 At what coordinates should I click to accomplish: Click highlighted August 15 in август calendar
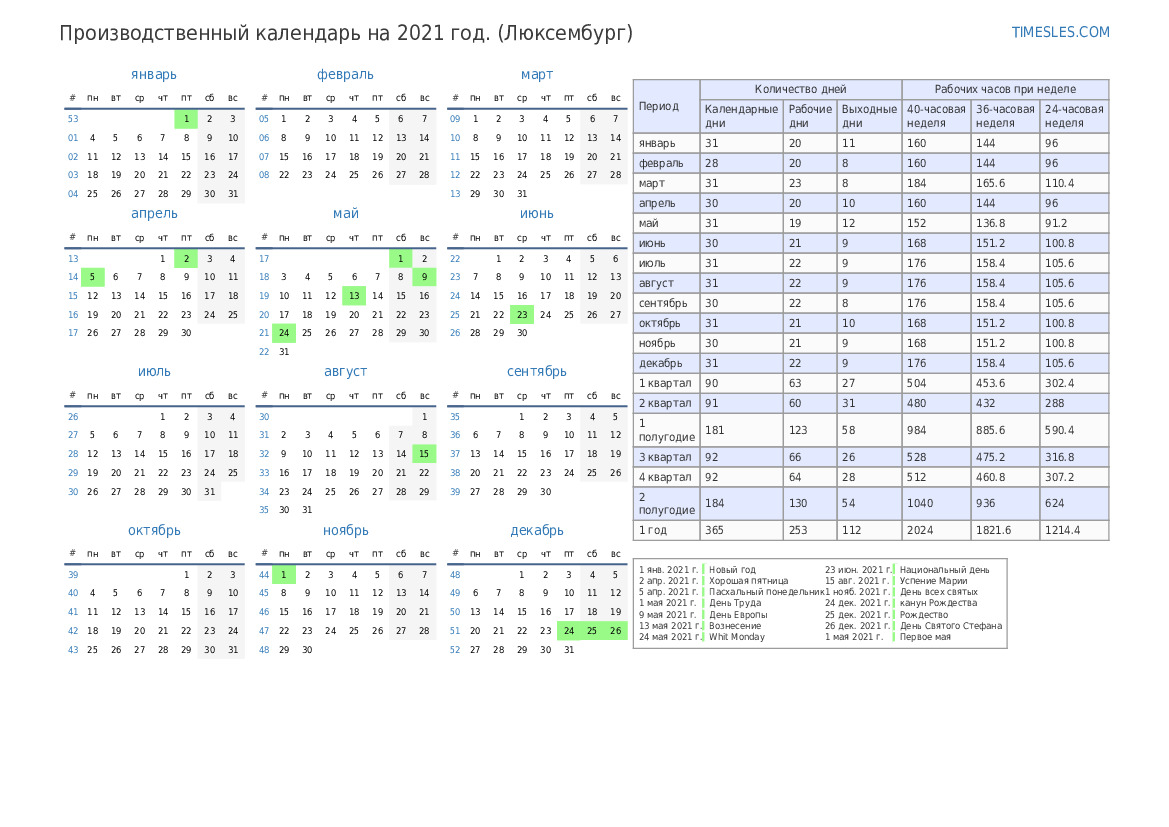click(x=424, y=454)
